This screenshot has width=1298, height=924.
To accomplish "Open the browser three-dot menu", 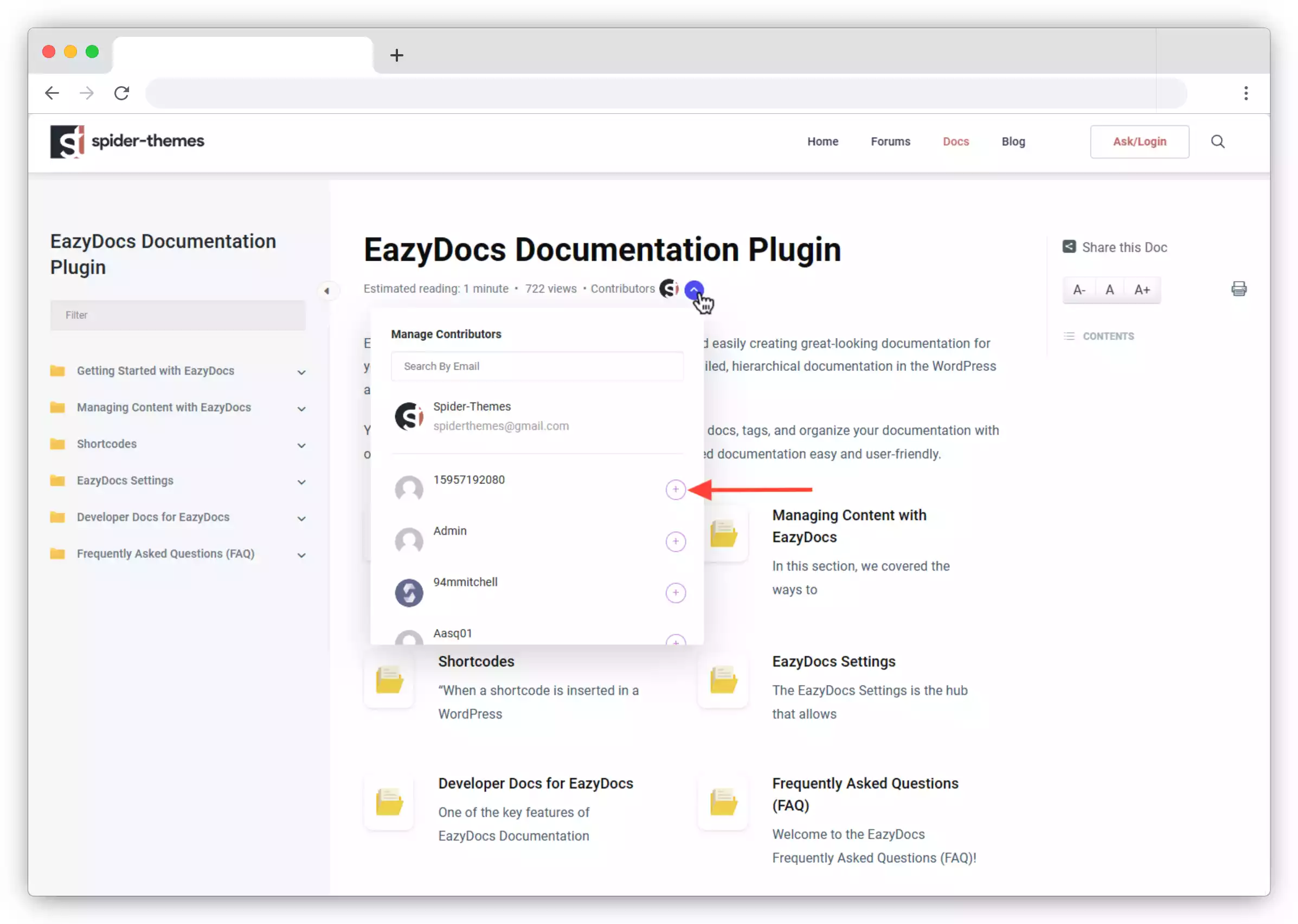I will click(x=1245, y=93).
